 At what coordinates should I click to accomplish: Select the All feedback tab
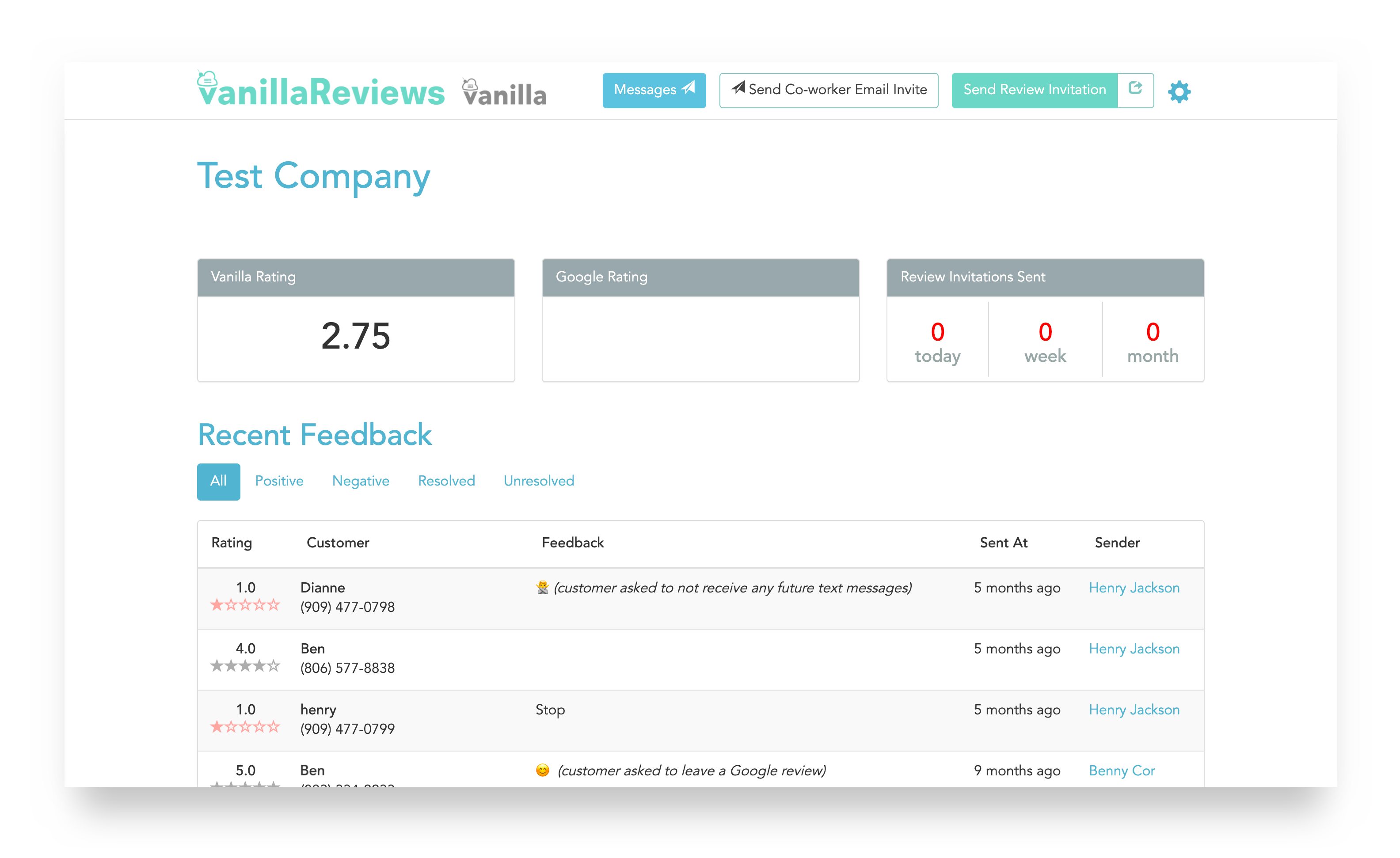coord(218,481)
